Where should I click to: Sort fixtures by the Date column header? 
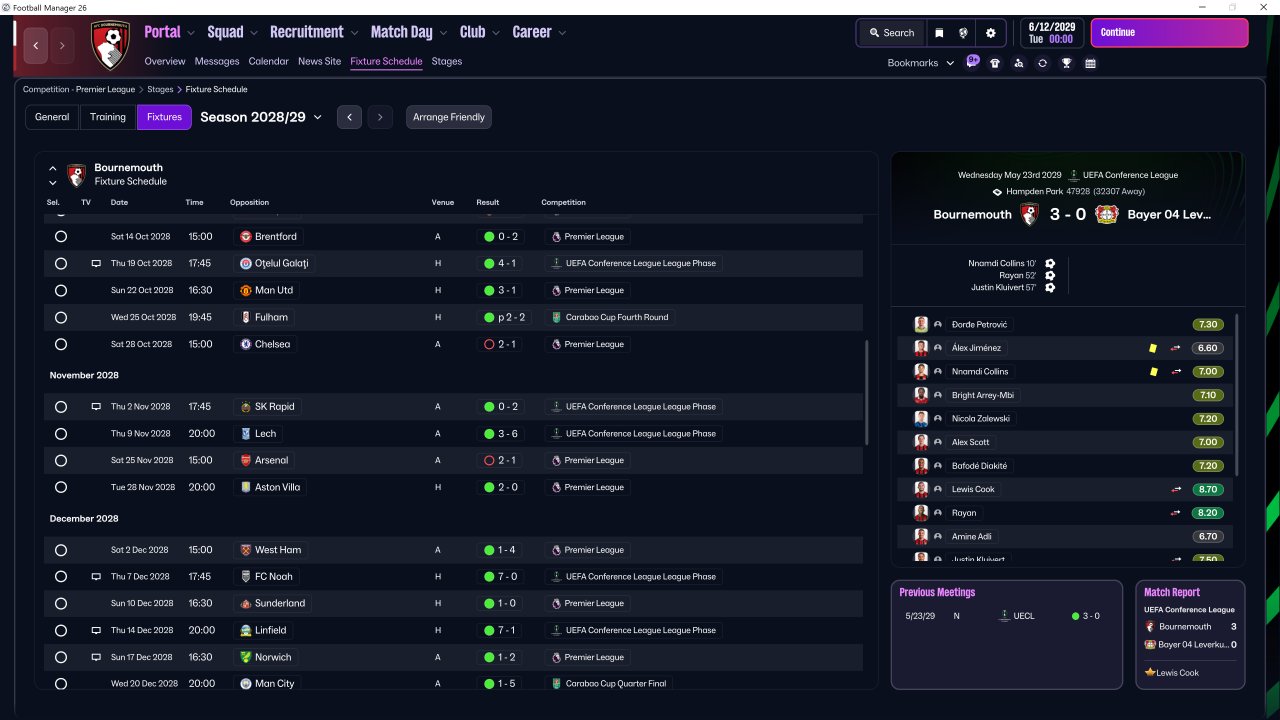pyautogui.click(x=119, y=202)
